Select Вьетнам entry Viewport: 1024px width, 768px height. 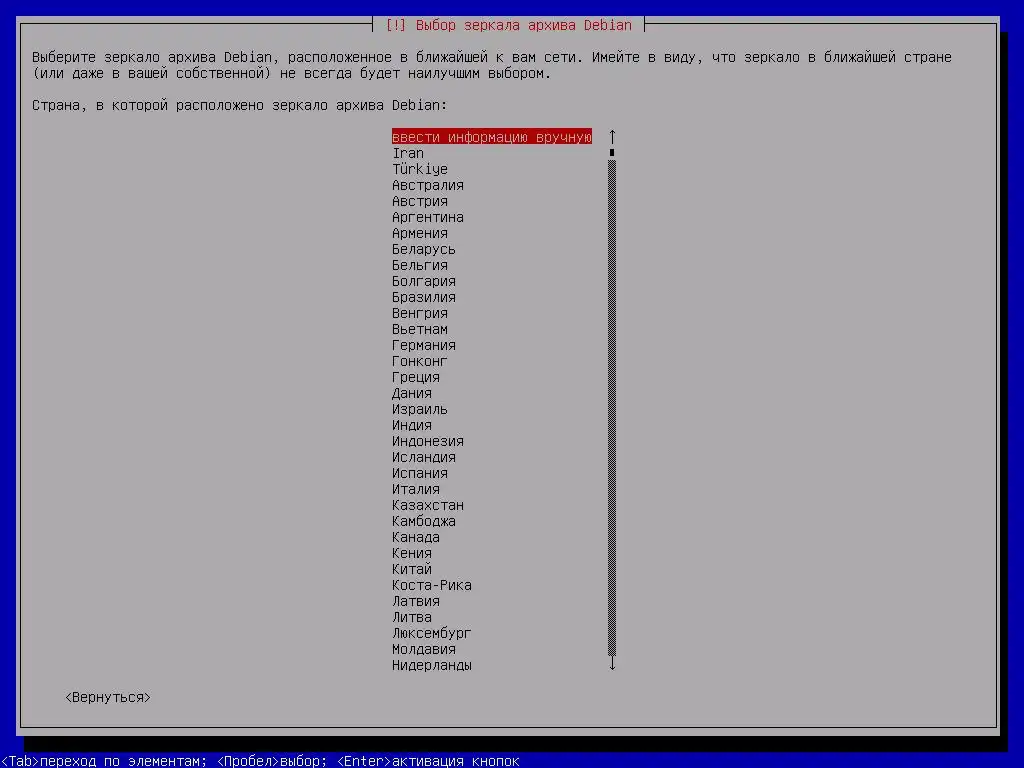[420, 329]
